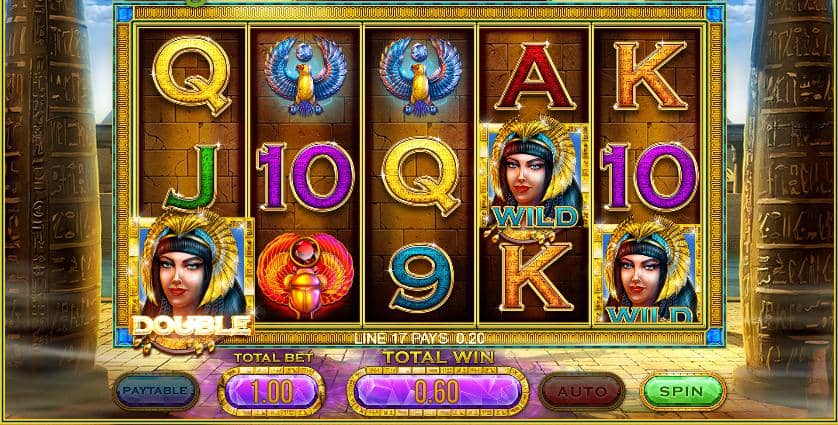
Task: Open the PAYTABLE
Action: click(x=156, y=391)
